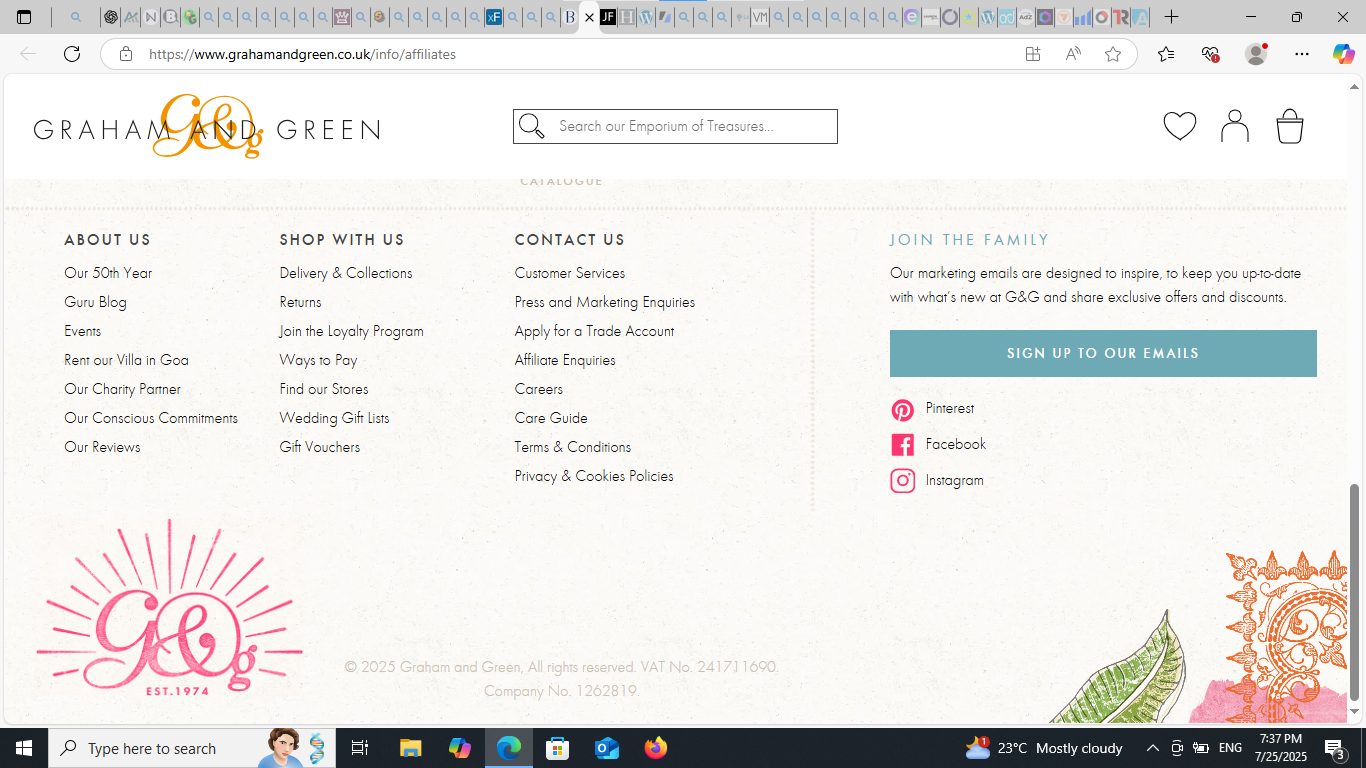This screenshot has width=1366, height=768.
Task: Refresh the page in the browser
Action: tap(72, 54)
